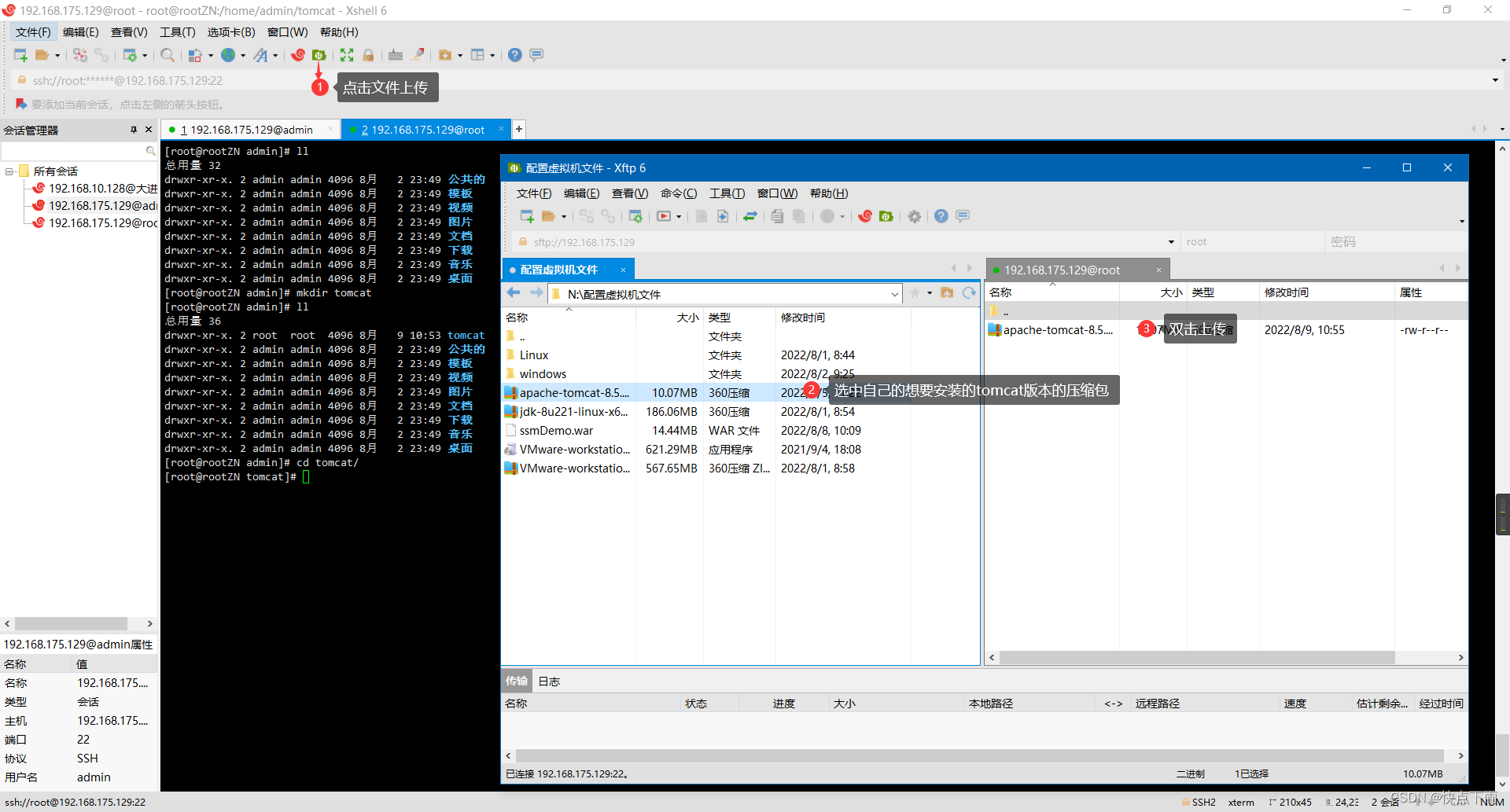Go to the home folder in Xftp's local pane
The image size is (1510, 812).
[948, 293]
